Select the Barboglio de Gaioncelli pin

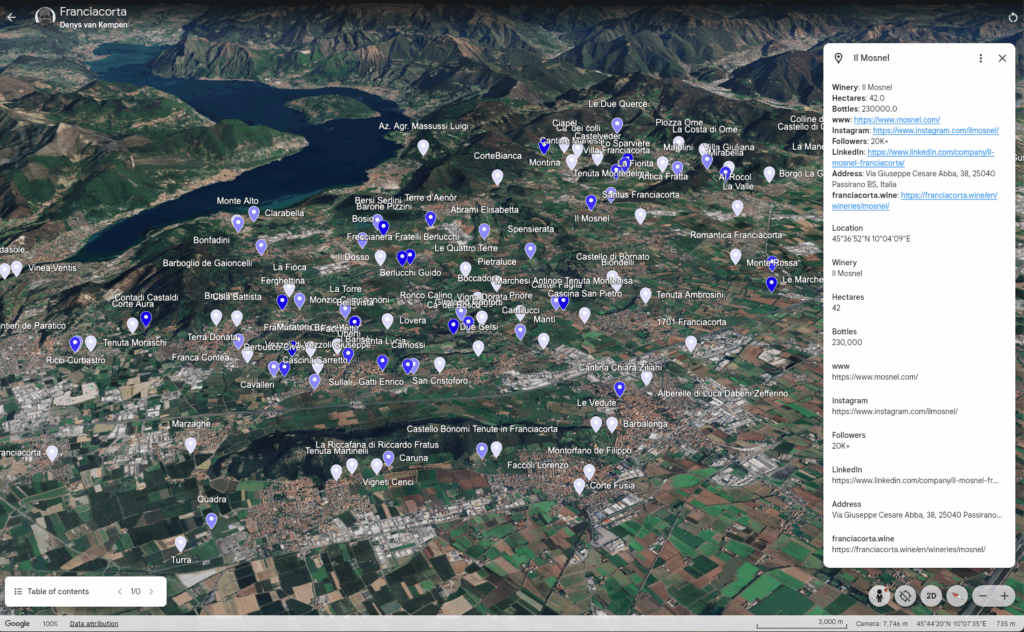[261, 247]
